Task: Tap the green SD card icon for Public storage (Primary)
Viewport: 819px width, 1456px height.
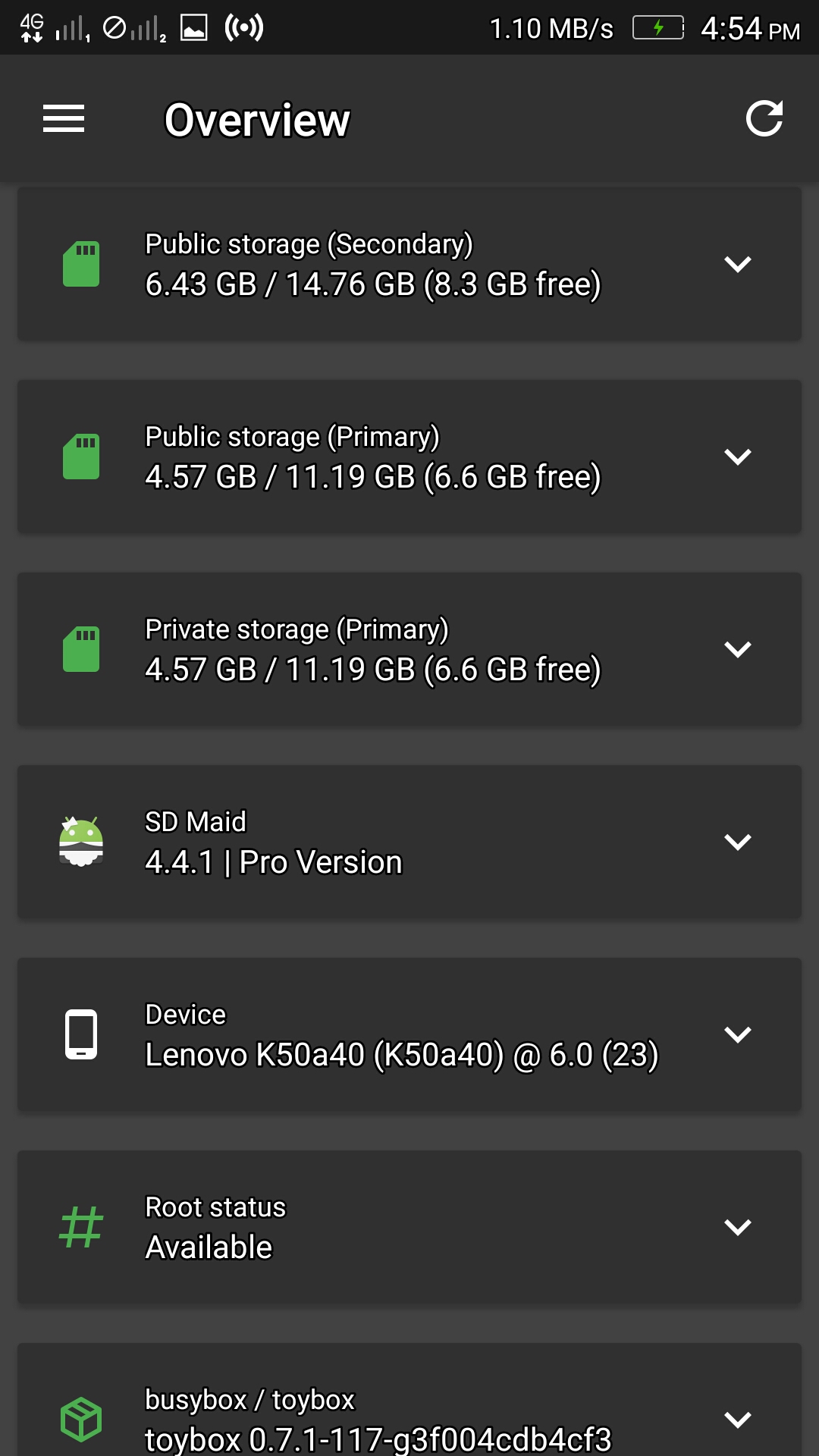Action: (x=81, y=457)
